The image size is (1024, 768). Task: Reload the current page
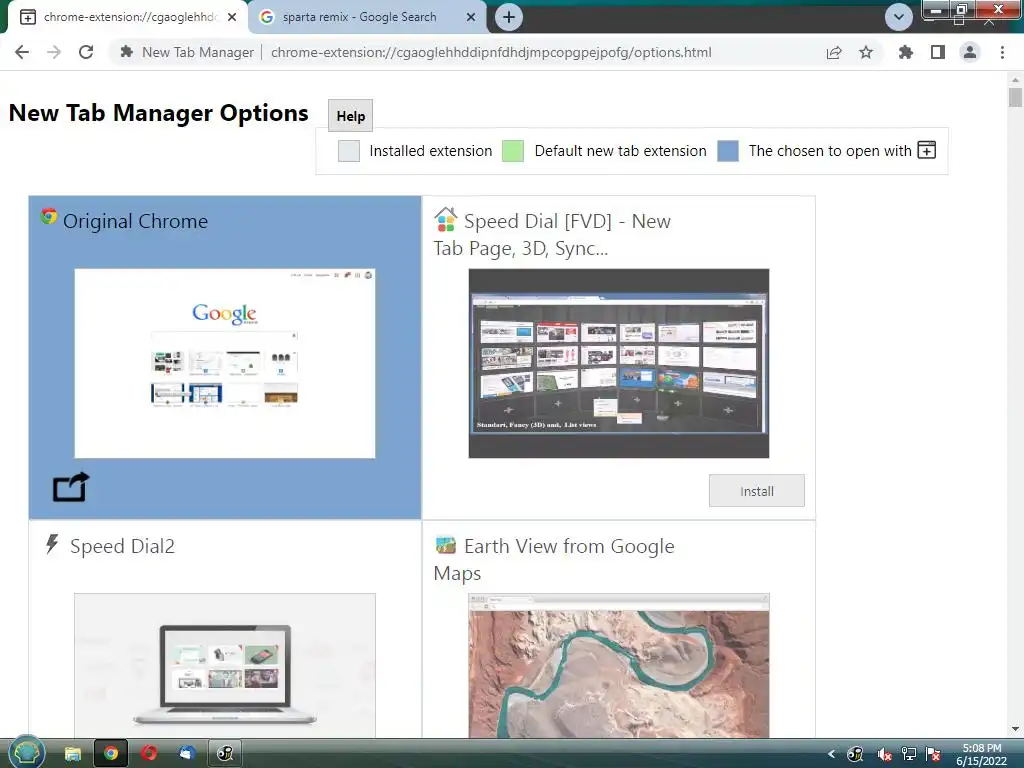86,52
